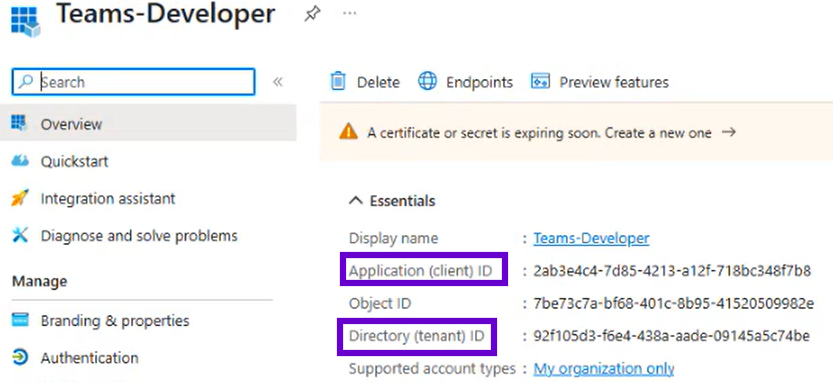The height and width of the screenshot is (383, 833).
Task: Click the Delete toolbar button label
Action: point(378,82)
